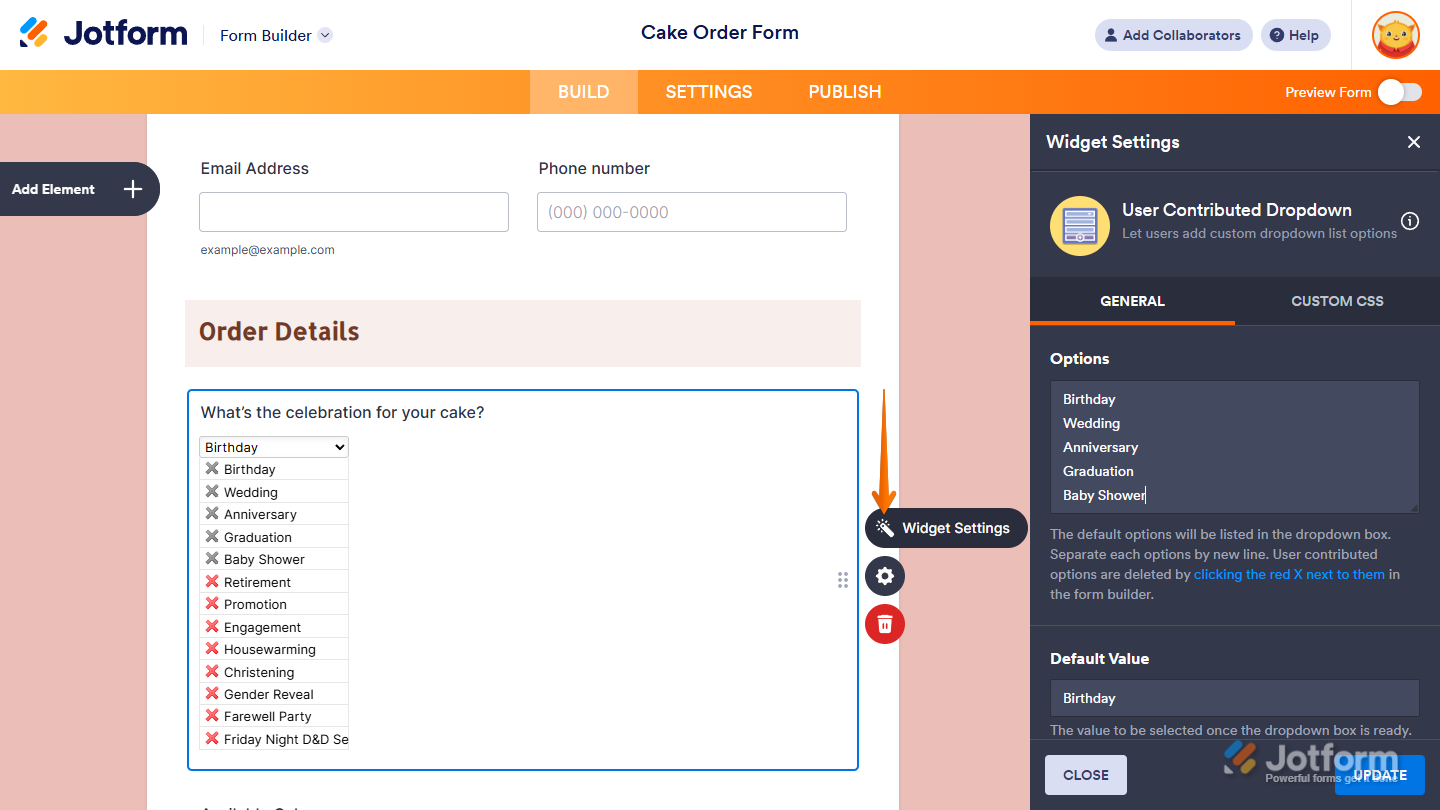Click the info icon next to User Contributed Dropdown

click(1410, 221)
